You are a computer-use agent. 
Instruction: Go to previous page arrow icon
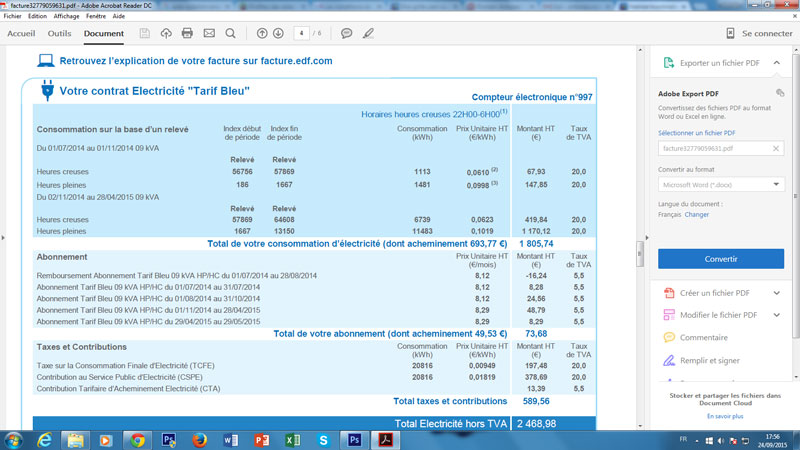pyautogui.click(x=262, y=33)
